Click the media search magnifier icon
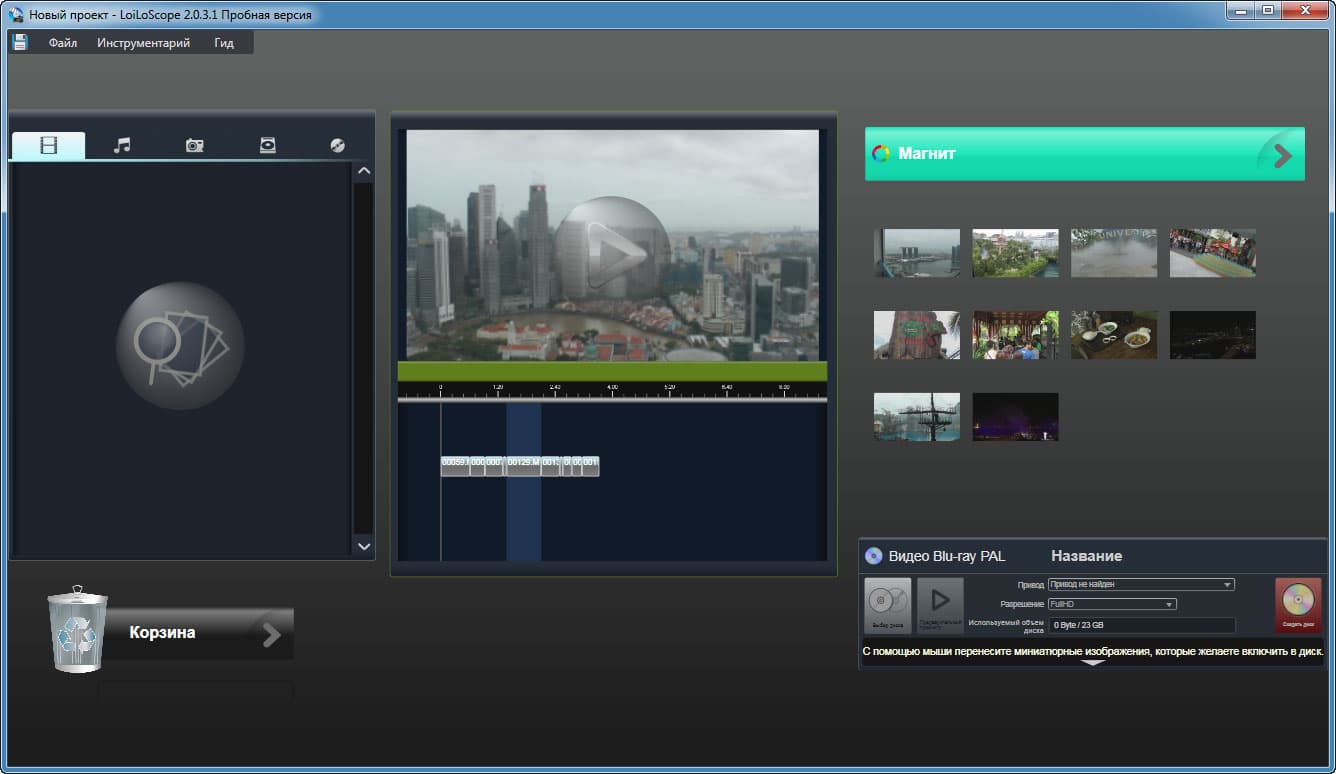The image size is (1336, 774). pyautogui.click(x=180, y=346)
